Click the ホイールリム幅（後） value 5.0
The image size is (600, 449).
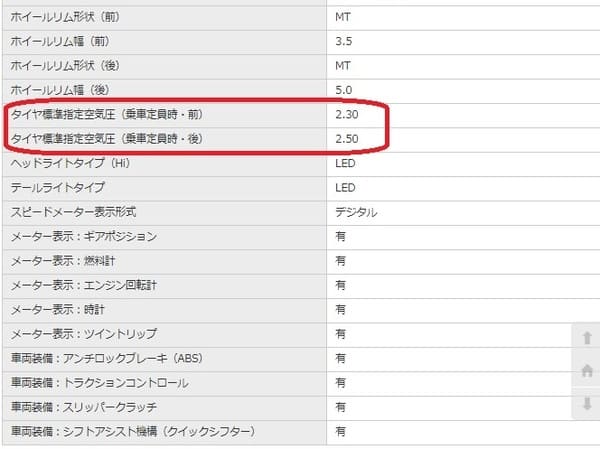point(344,90)
